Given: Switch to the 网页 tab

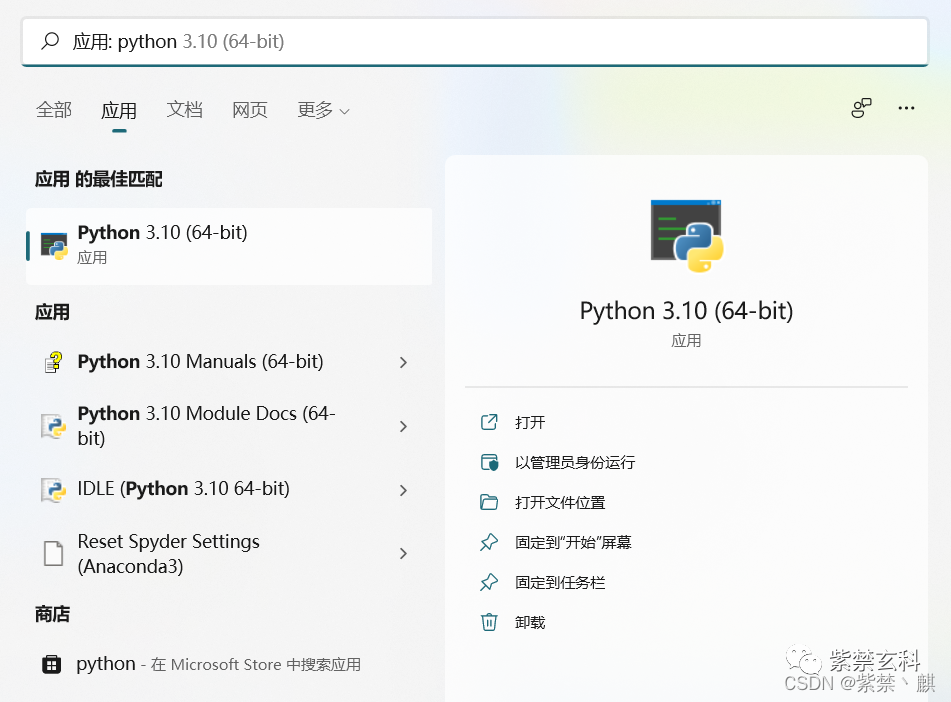Looking at the screenshot, I should click(x=249, y=110).
